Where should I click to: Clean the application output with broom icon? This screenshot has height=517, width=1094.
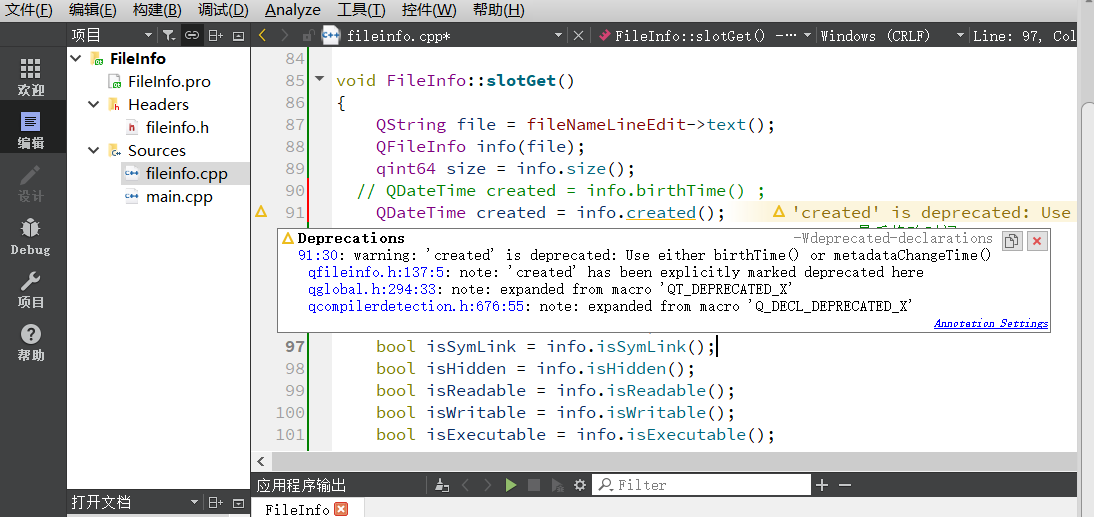pyautogui.click(x=441, y=485)
